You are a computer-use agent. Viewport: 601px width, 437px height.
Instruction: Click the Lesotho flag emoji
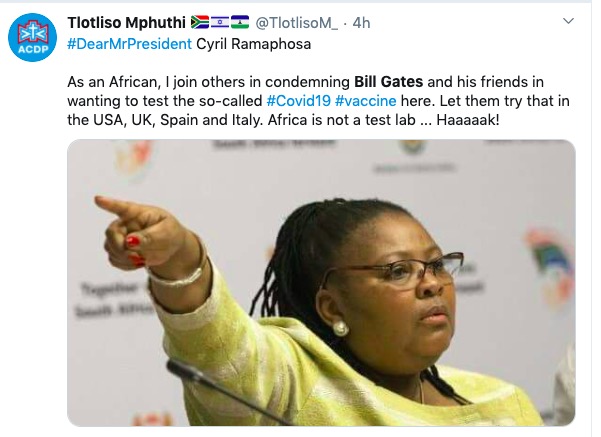coord(240,22)
